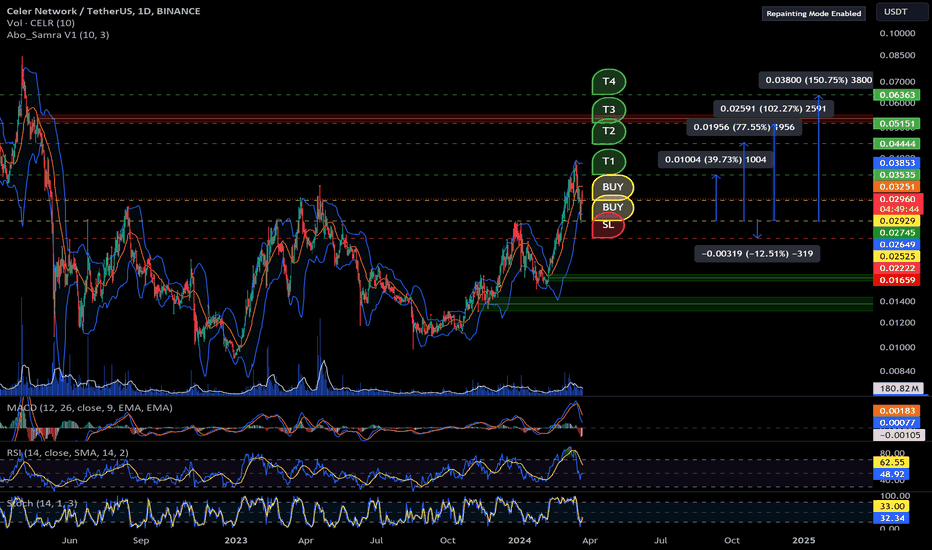Select the 0.01004 (39.73%) 1004 measurement label

[x=716, y=159]
